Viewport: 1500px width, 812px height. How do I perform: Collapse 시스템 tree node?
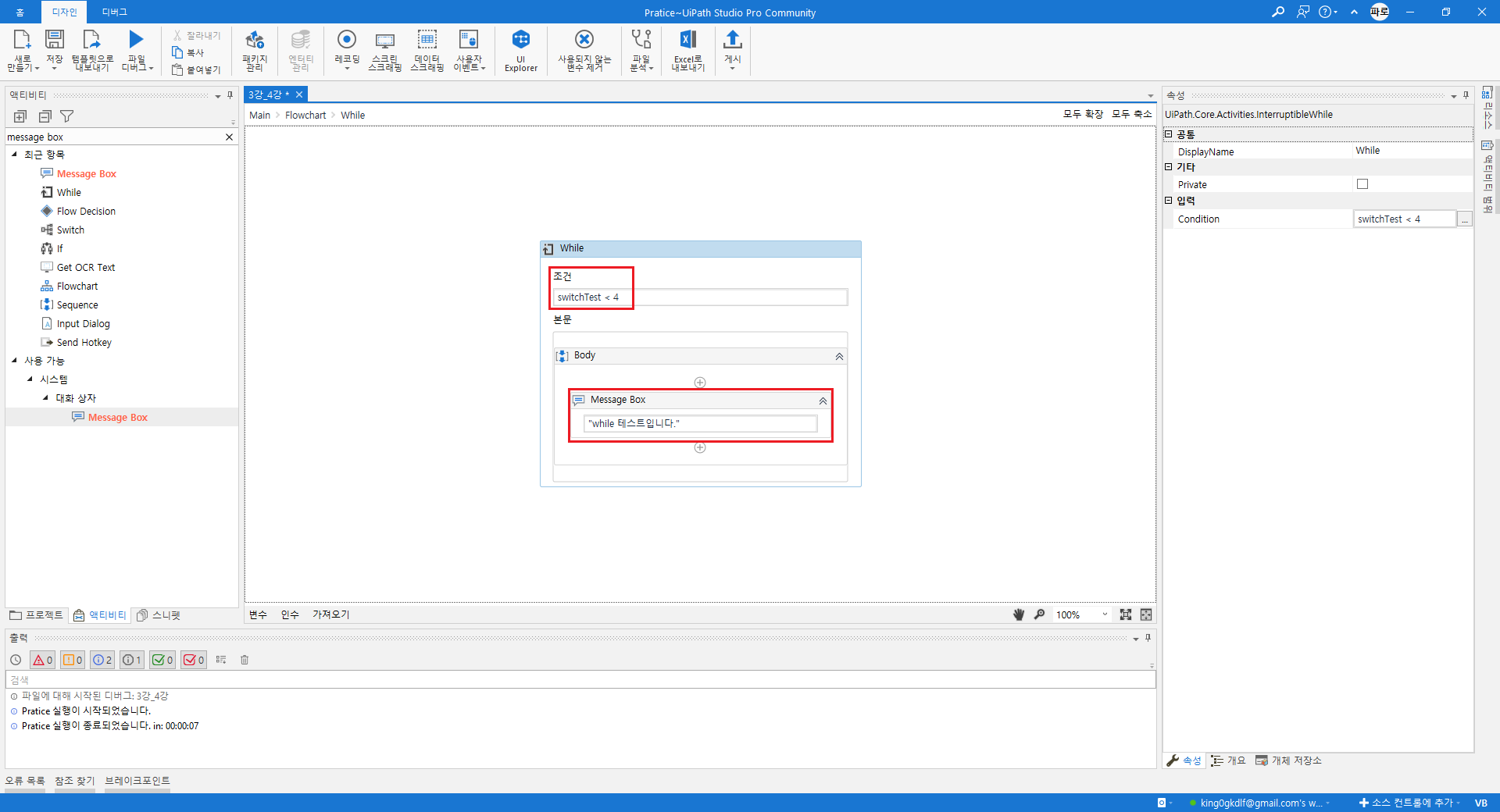click(30, 379)
